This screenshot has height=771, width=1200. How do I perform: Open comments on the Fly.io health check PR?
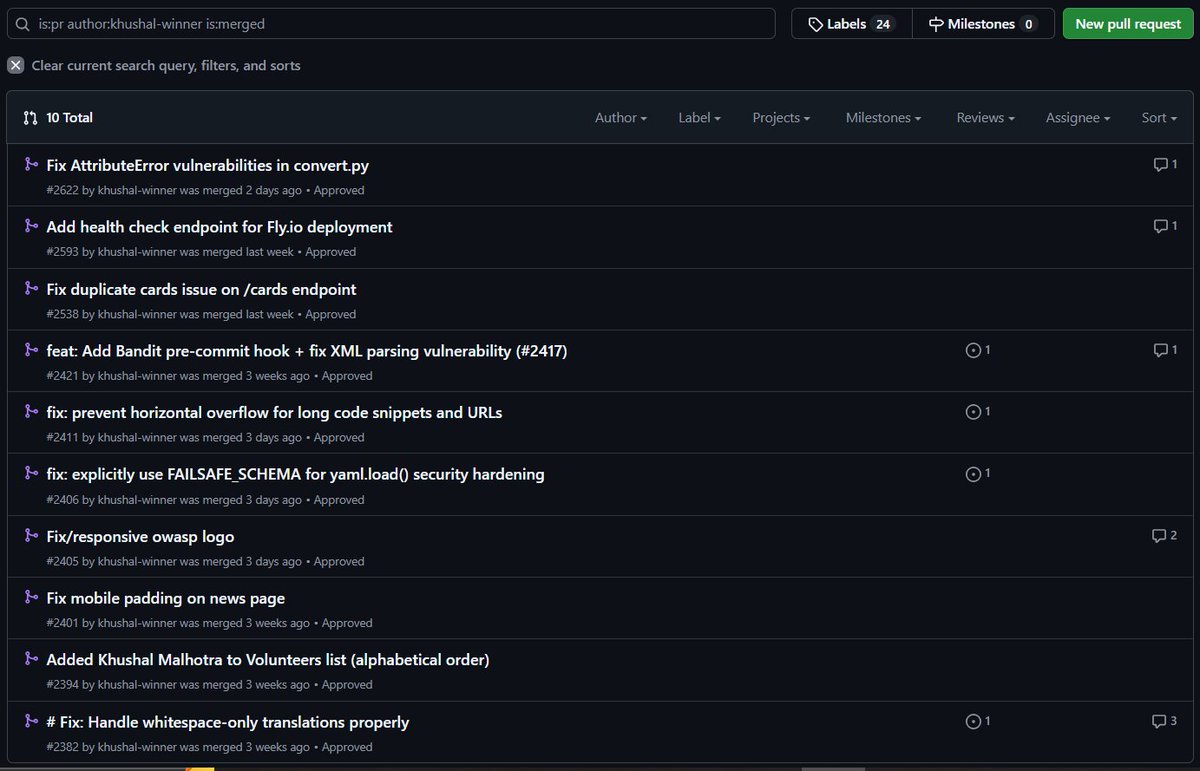[1165, 226]
